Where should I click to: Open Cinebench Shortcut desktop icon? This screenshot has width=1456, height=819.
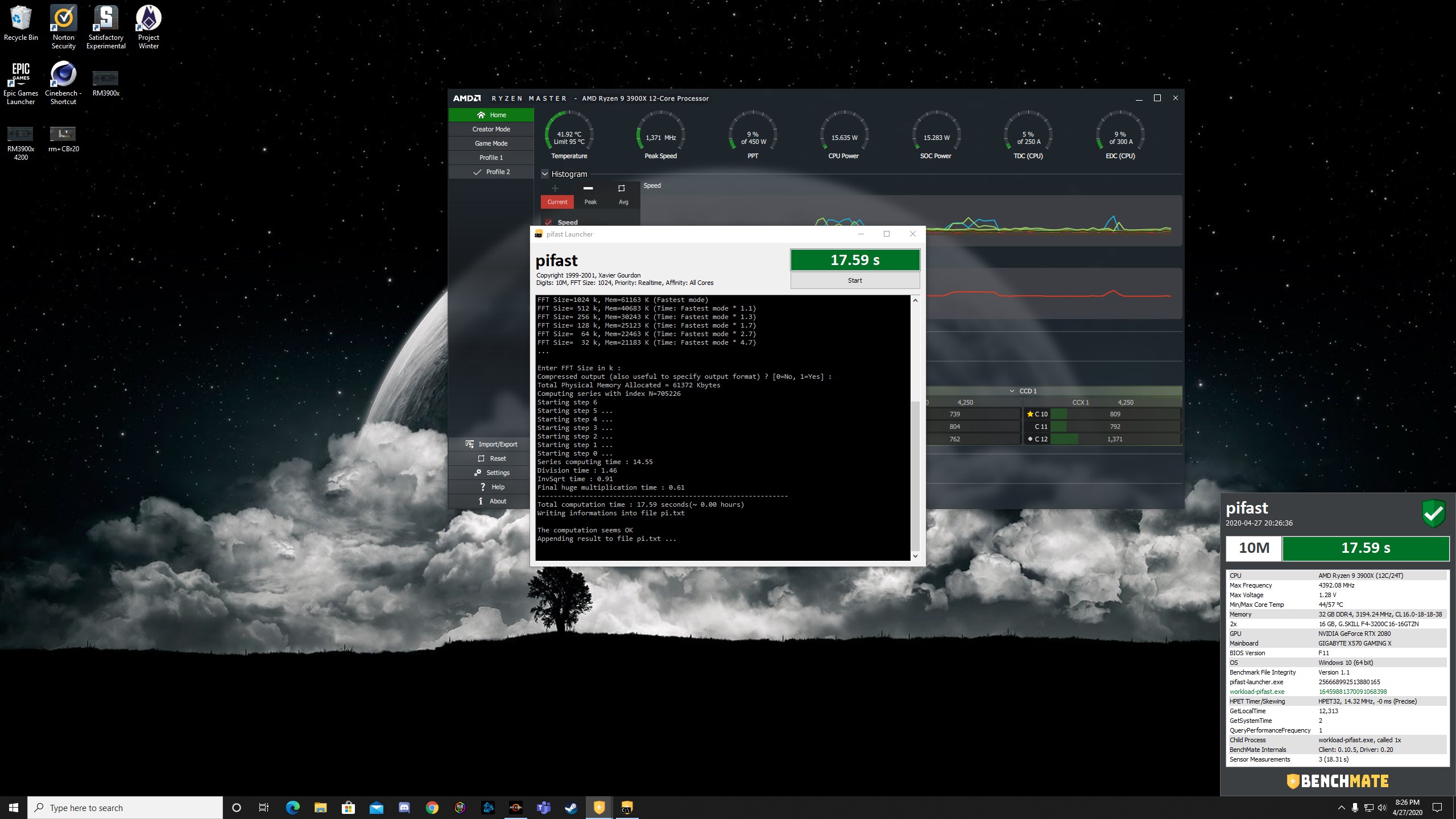(63, 83)
